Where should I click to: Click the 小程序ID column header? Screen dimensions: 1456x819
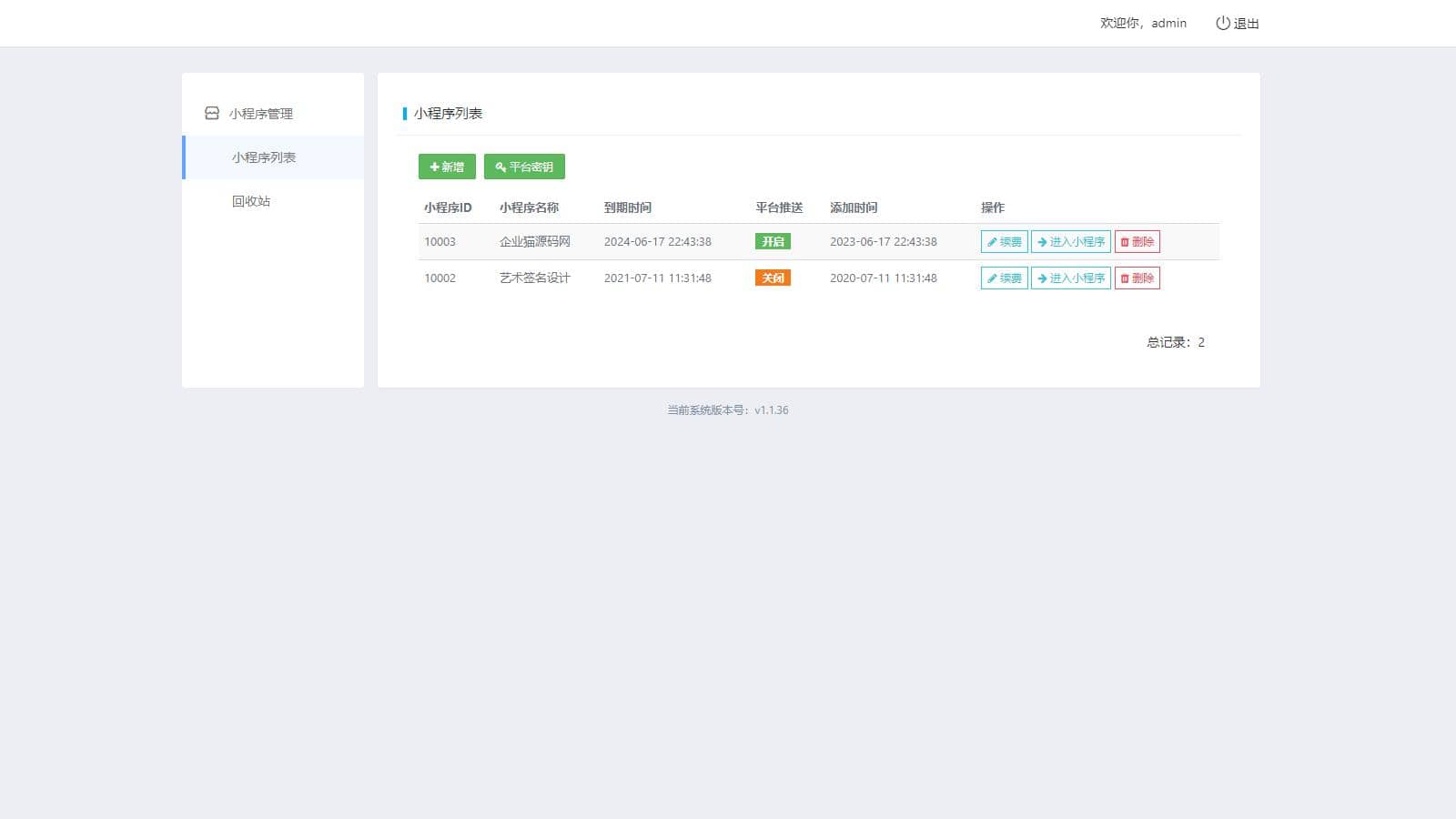[448, 207]
